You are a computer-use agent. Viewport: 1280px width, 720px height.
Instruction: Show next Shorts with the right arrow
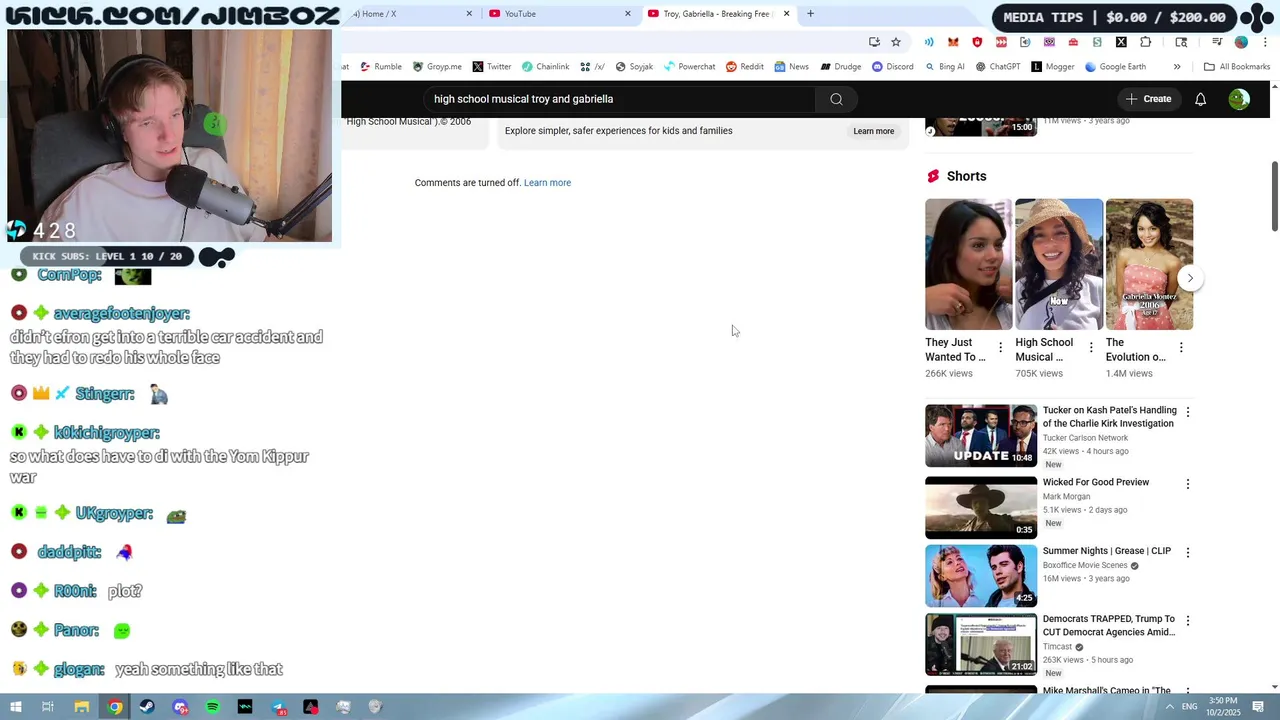pos(1190,278)
